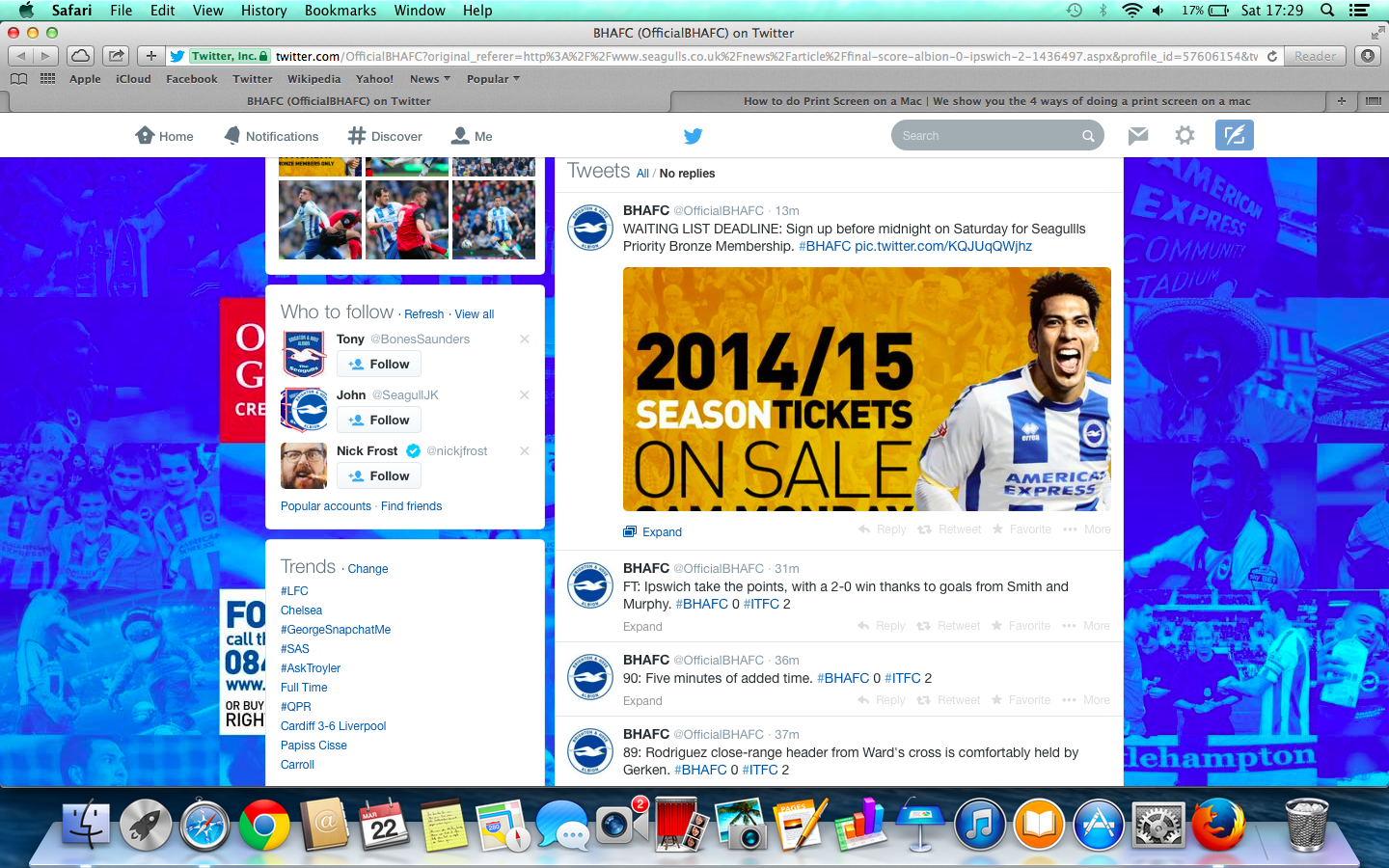Open More on 90: added time tweet
Image resolution: width=1389 pixels, height=868 pixels.
[x=1086, y=700]
